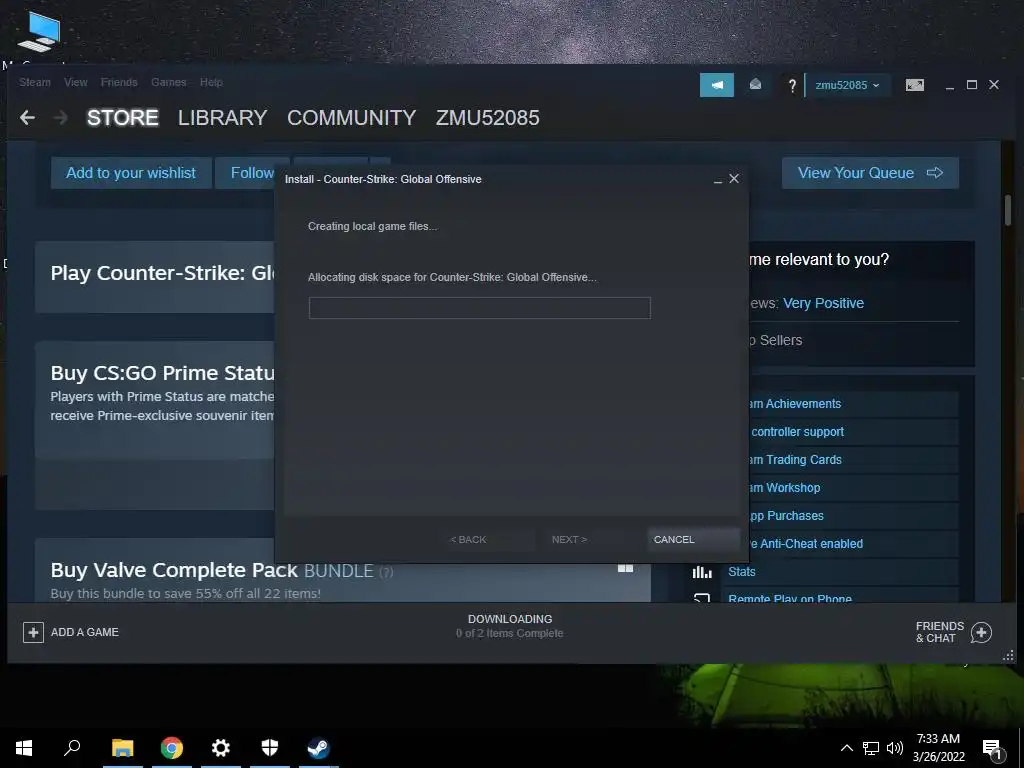This screenshot has width=1024, height=768.
Task: Click the In-App Purchases link
Action: tap(786, 516)
